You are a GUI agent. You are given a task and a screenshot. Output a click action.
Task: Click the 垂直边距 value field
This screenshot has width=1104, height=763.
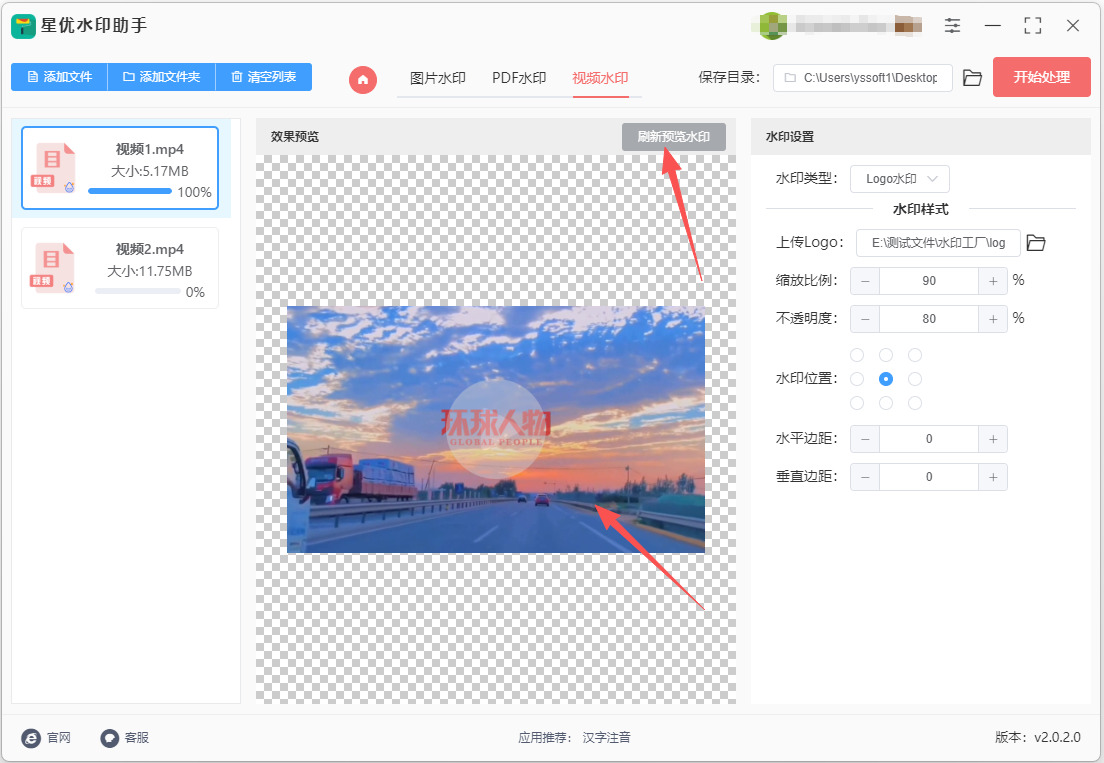point(929,477)
